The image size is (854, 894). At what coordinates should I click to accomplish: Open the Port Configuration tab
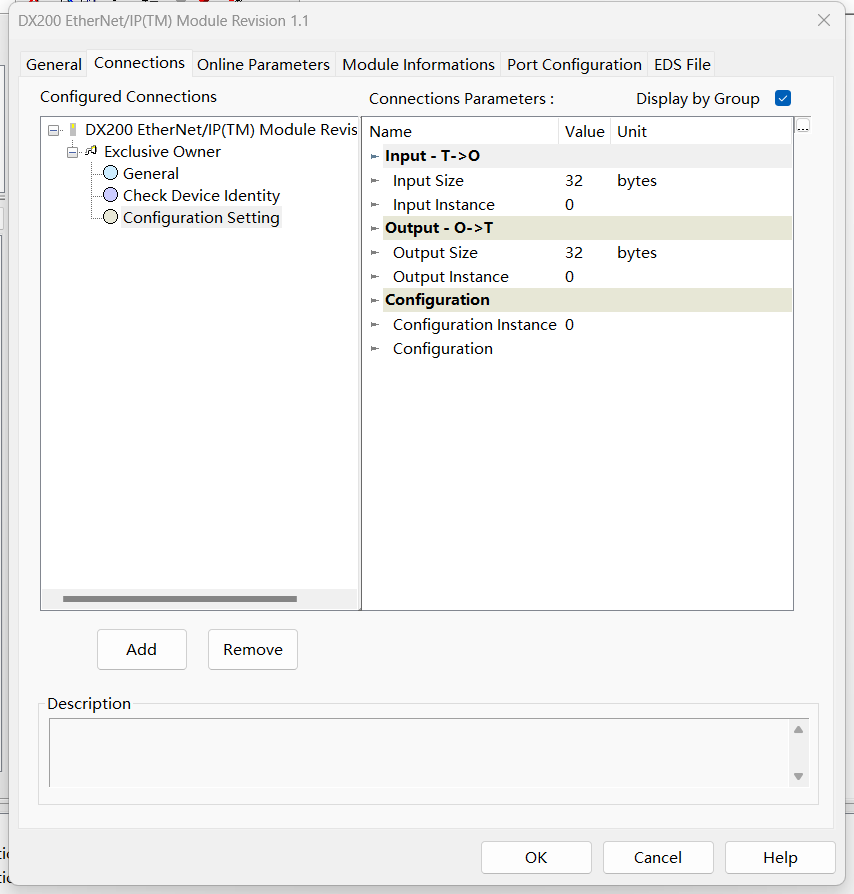[x=574, y=65]
